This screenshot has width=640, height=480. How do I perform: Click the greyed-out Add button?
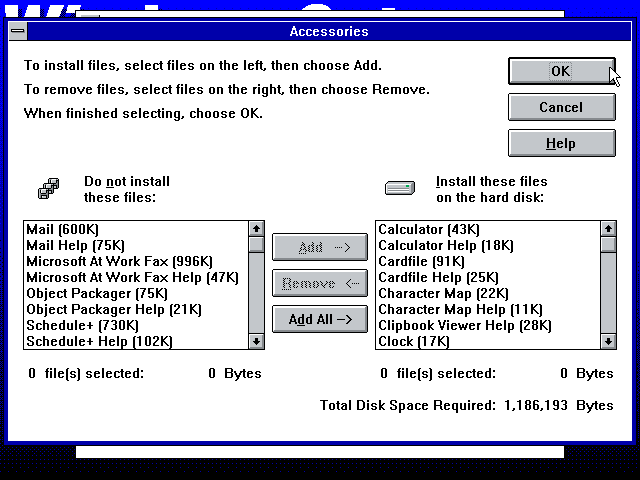(x=320, y=247)
